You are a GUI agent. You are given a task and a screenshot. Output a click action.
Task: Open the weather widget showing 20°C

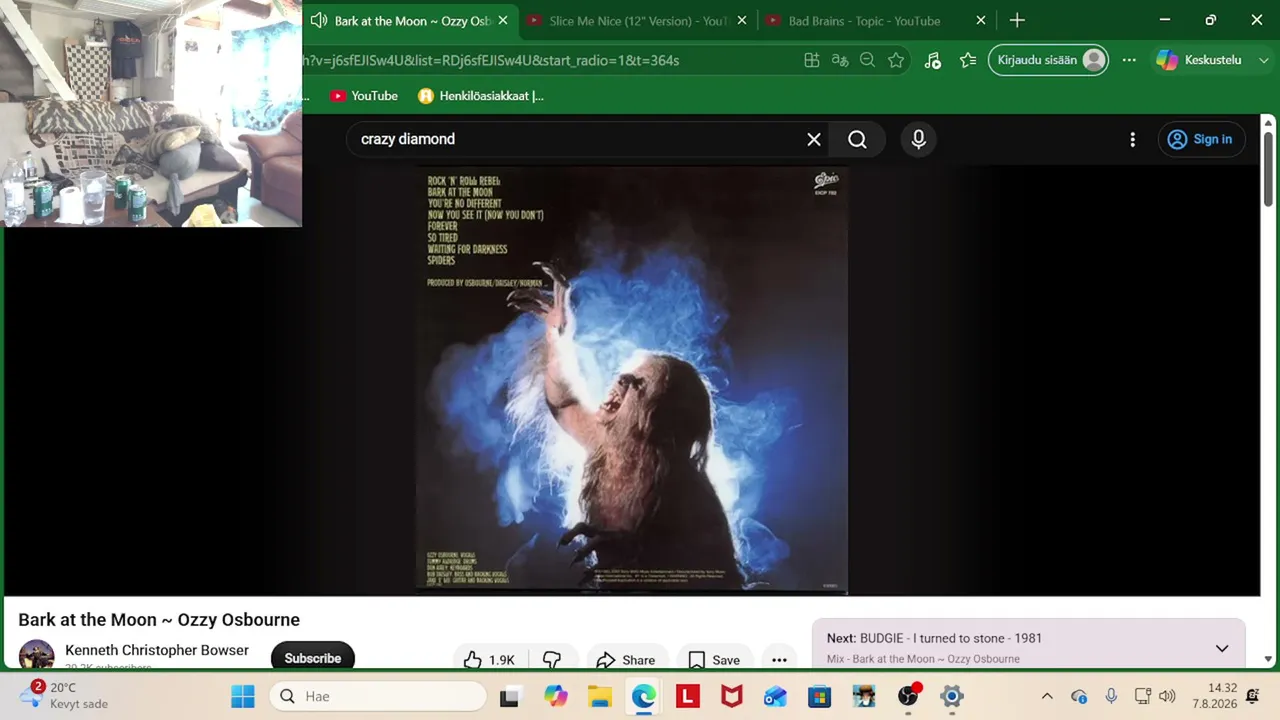pyautogui.click(x=66, y=696)
